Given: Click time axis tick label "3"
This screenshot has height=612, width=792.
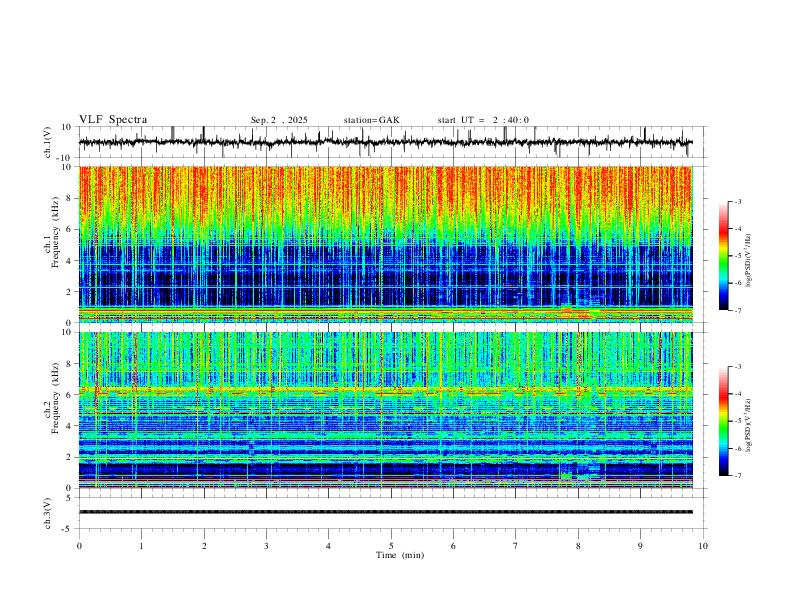Looking at the screenshot, I should [266, 546].
